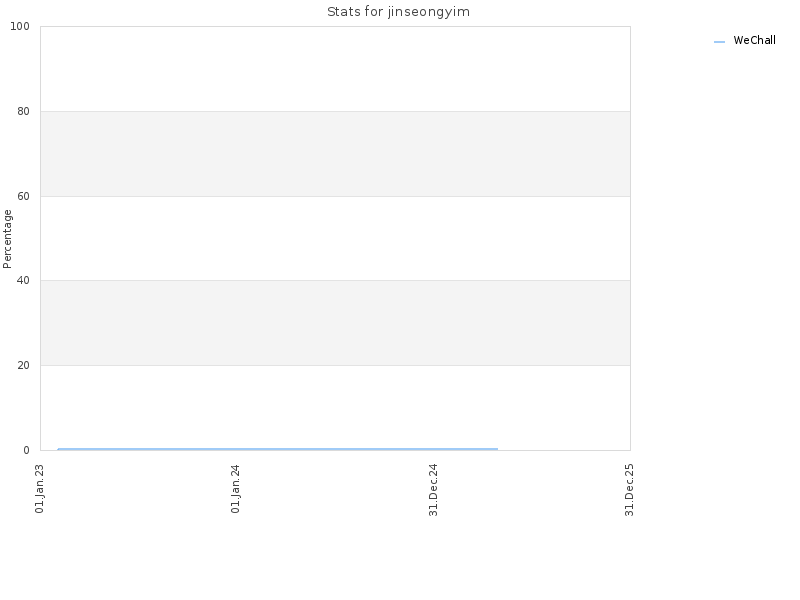Click the 01.Jan.23 date axis label

click(39, 488)
